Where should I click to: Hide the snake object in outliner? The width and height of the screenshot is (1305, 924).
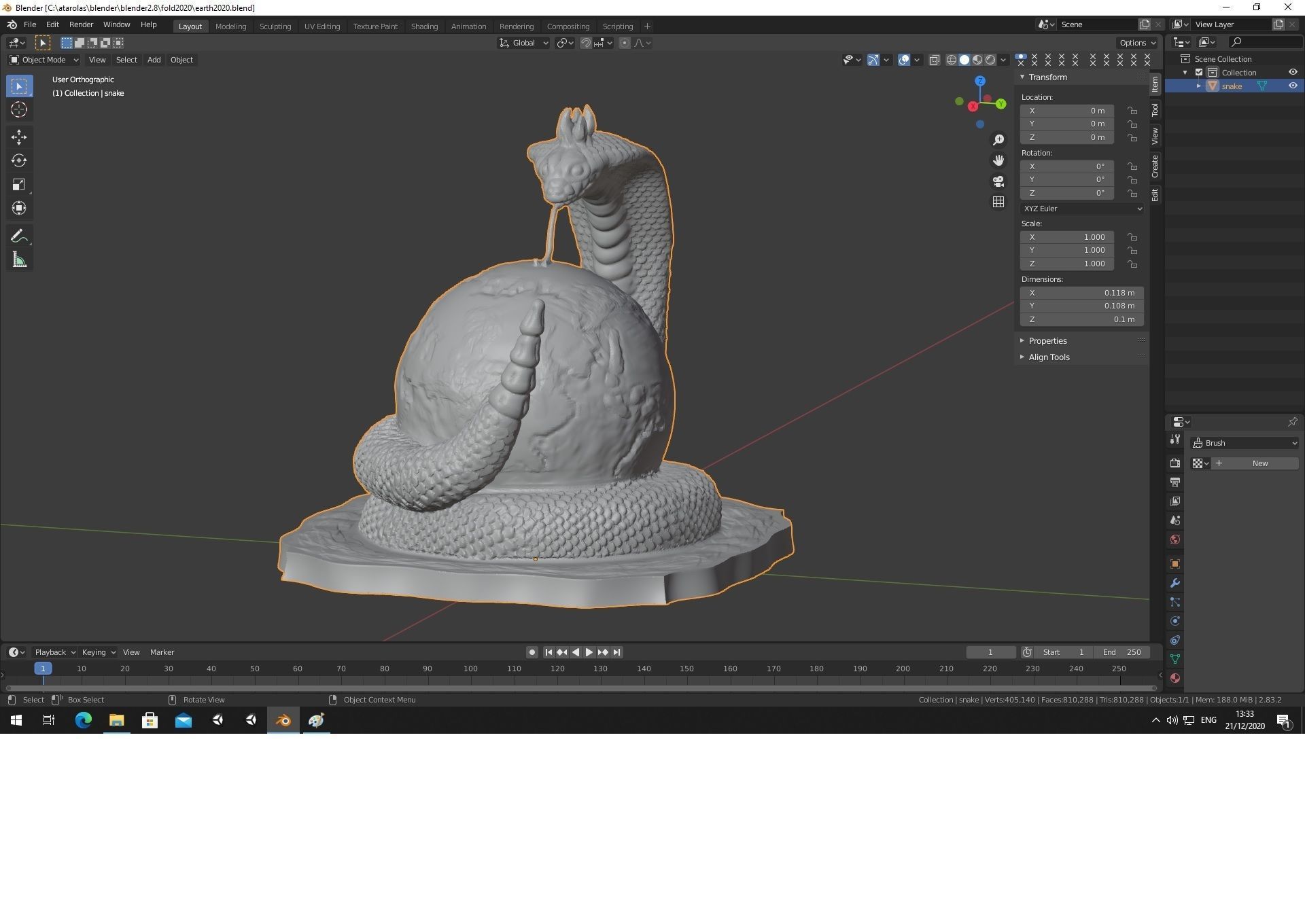click(x=1293, y=86)
